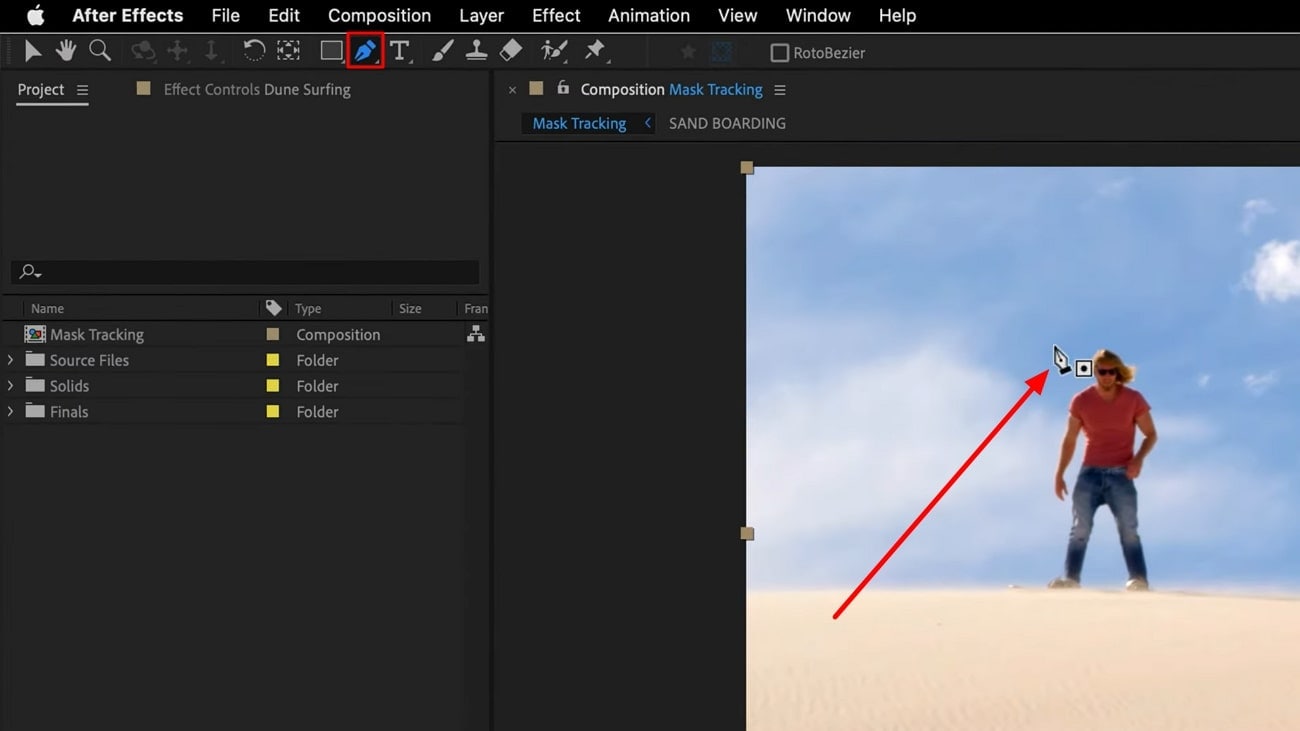Select the Rectangle shape tool
Viewport: 1300px width, 731px height.
331,51
